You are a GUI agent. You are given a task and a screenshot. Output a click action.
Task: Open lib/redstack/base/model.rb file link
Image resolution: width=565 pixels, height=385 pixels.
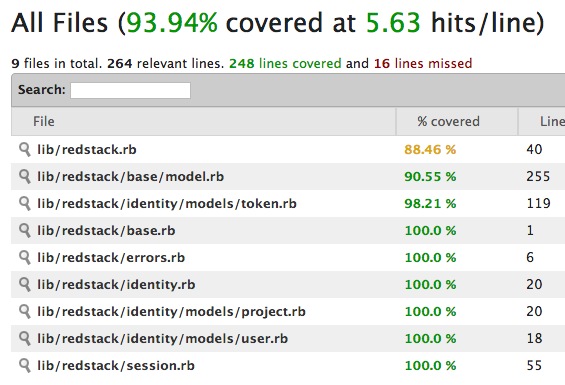130,177
